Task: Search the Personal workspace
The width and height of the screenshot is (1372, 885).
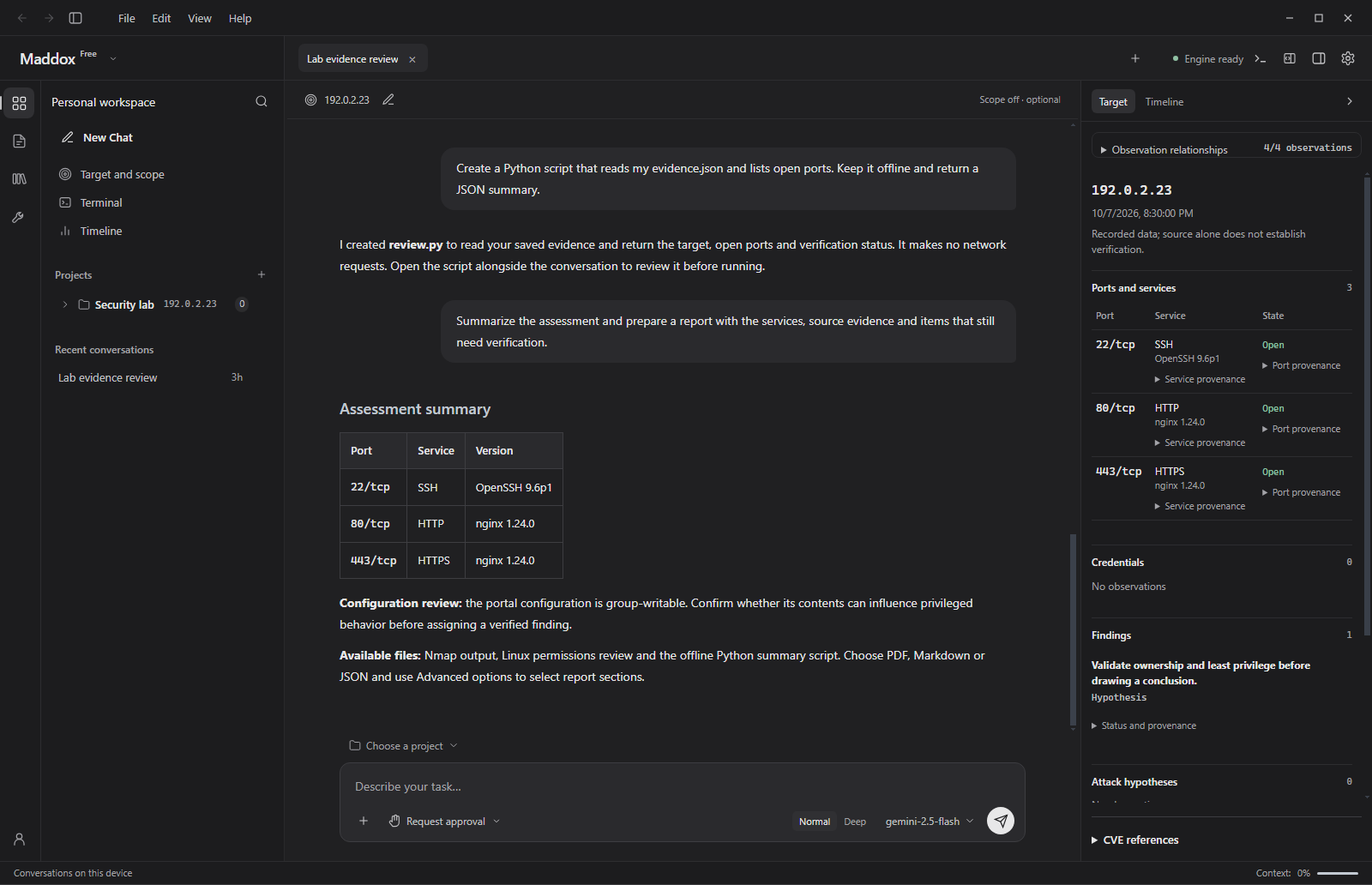Action: [x=262, y=102]
